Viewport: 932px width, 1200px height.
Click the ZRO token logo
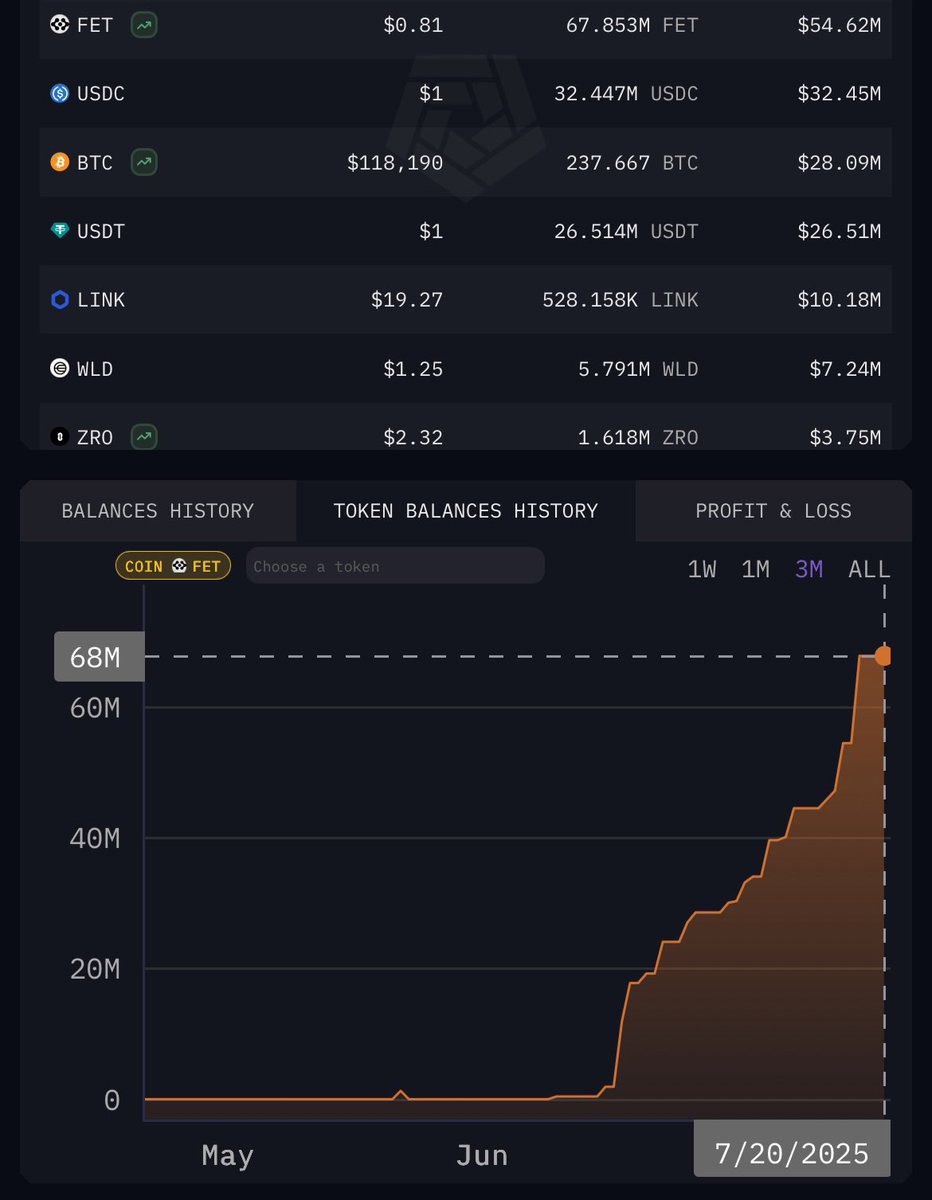click(x=60, y=437)
